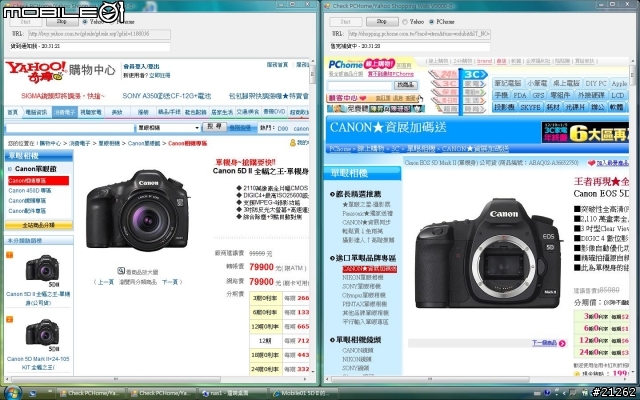Screen dimensions: 640x400
Task: Open 電腦資訊 tab on Yahoo navigation
Action: coord(36,112)
